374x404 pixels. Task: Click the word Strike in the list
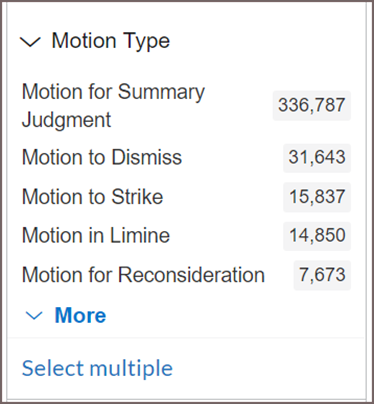click(x=137, y=197)
